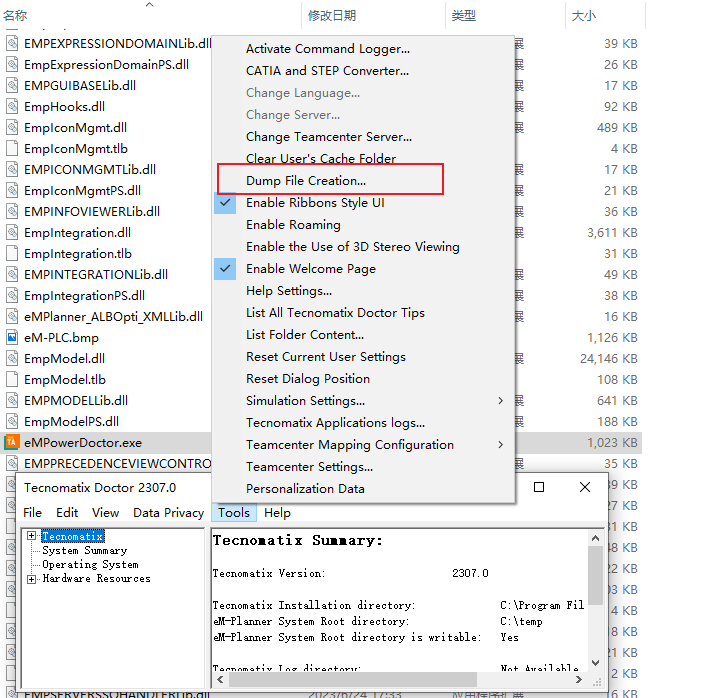The image size is (713, 698).
Task: Open List Folder Content entry
Action: [x=305, y=335]
